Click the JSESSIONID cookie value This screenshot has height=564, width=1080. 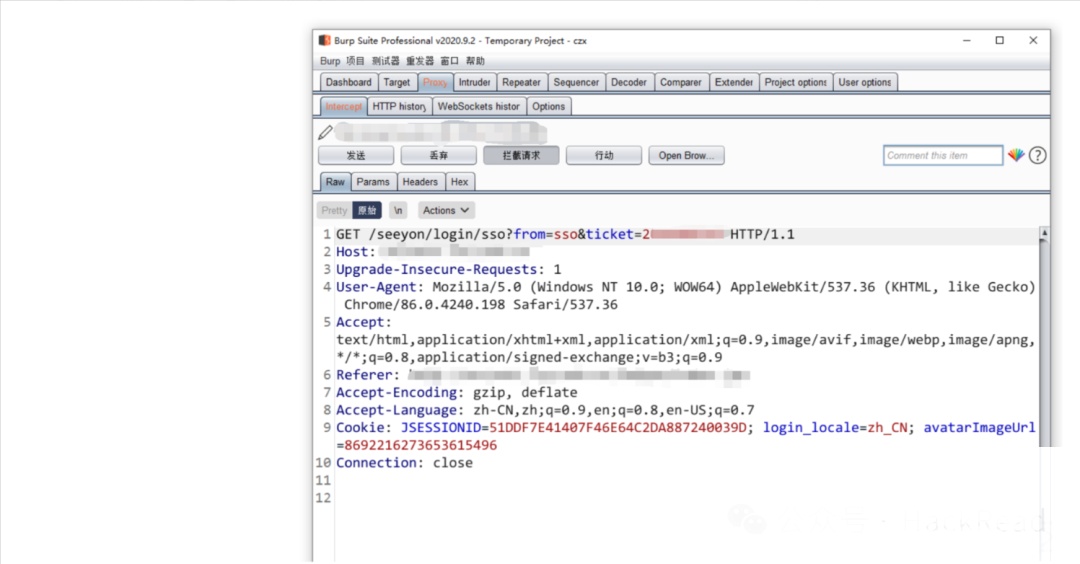pyautogui.click(x=618, y=428)
